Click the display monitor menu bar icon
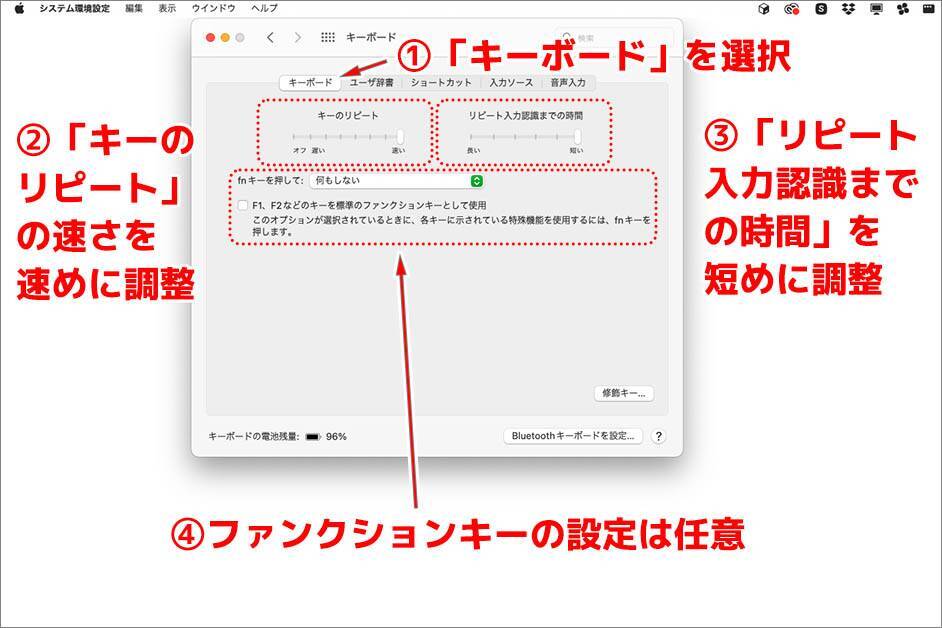The height and width of the screenshot is (628, 942). pos(877,8)
